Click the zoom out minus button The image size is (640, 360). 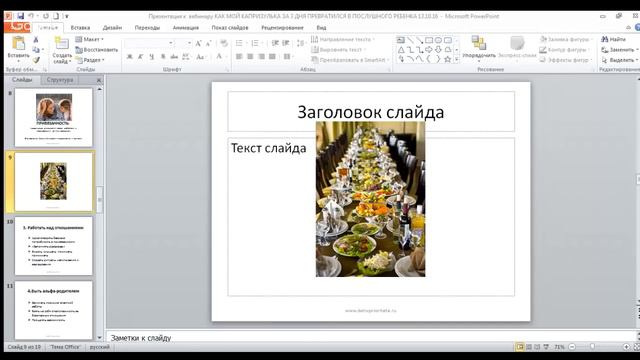[x=572, y=347]
